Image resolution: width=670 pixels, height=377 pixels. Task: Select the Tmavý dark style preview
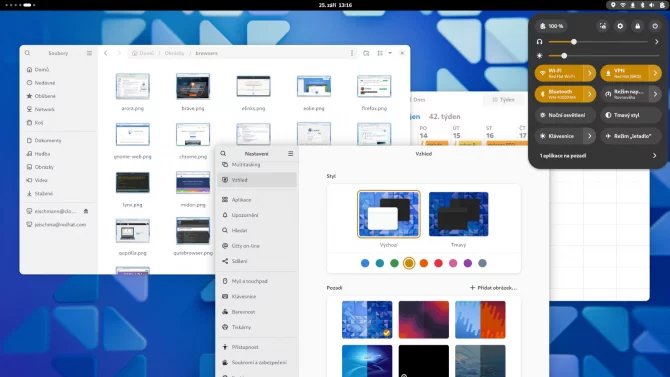point(458,214)
